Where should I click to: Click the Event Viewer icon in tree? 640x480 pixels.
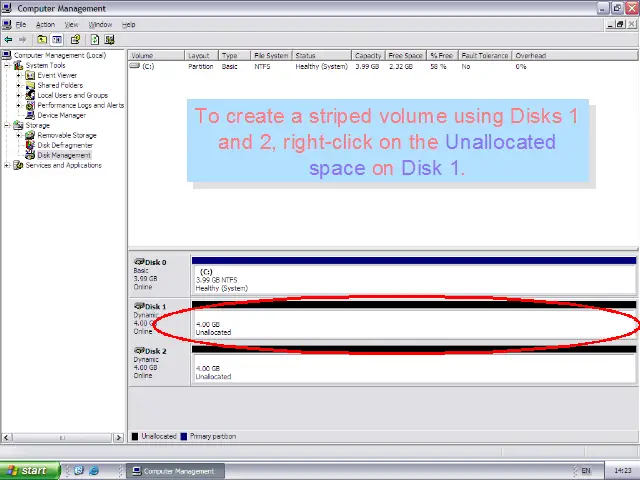point(30,75)
